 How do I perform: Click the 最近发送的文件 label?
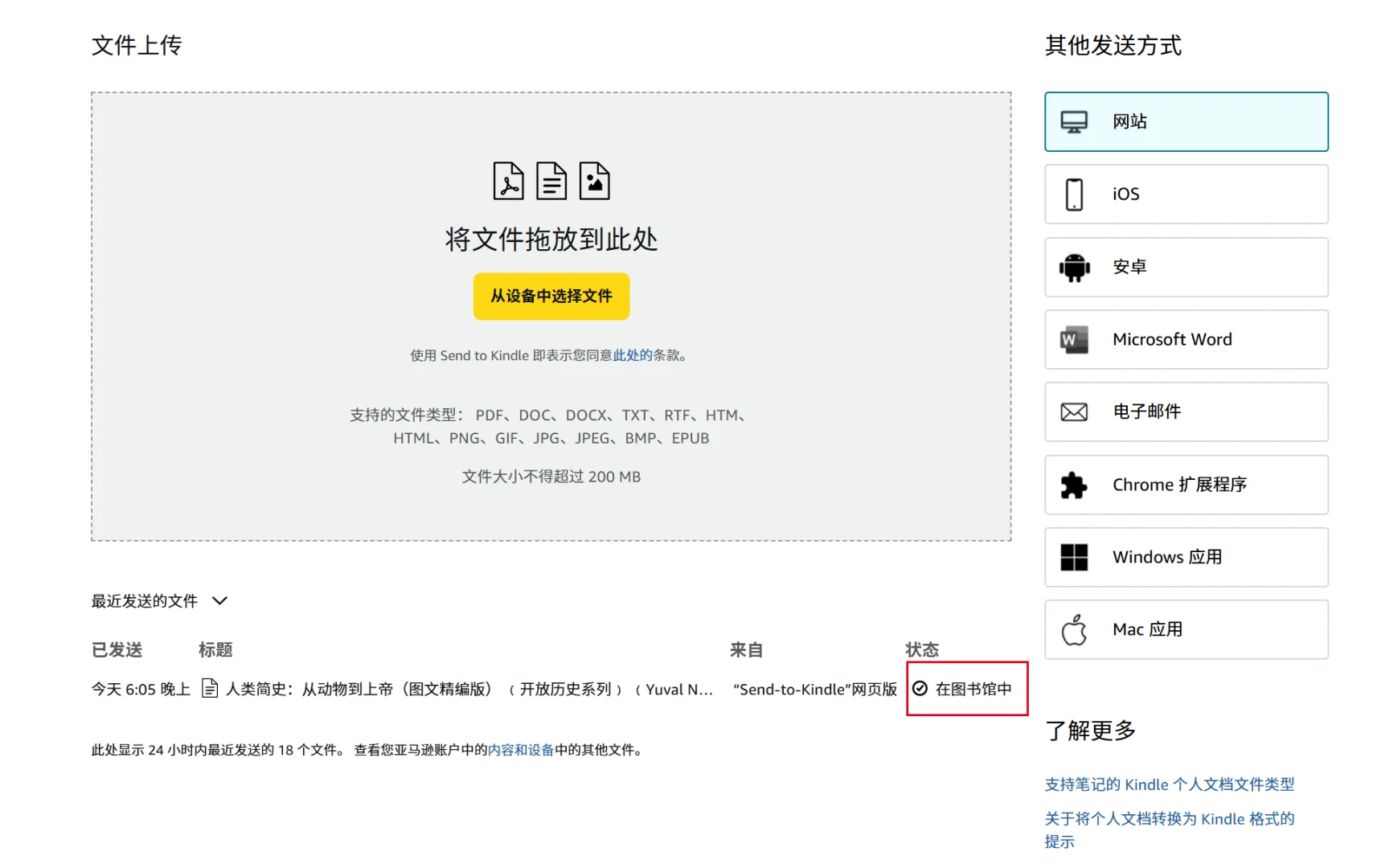(x=145, y=601)
